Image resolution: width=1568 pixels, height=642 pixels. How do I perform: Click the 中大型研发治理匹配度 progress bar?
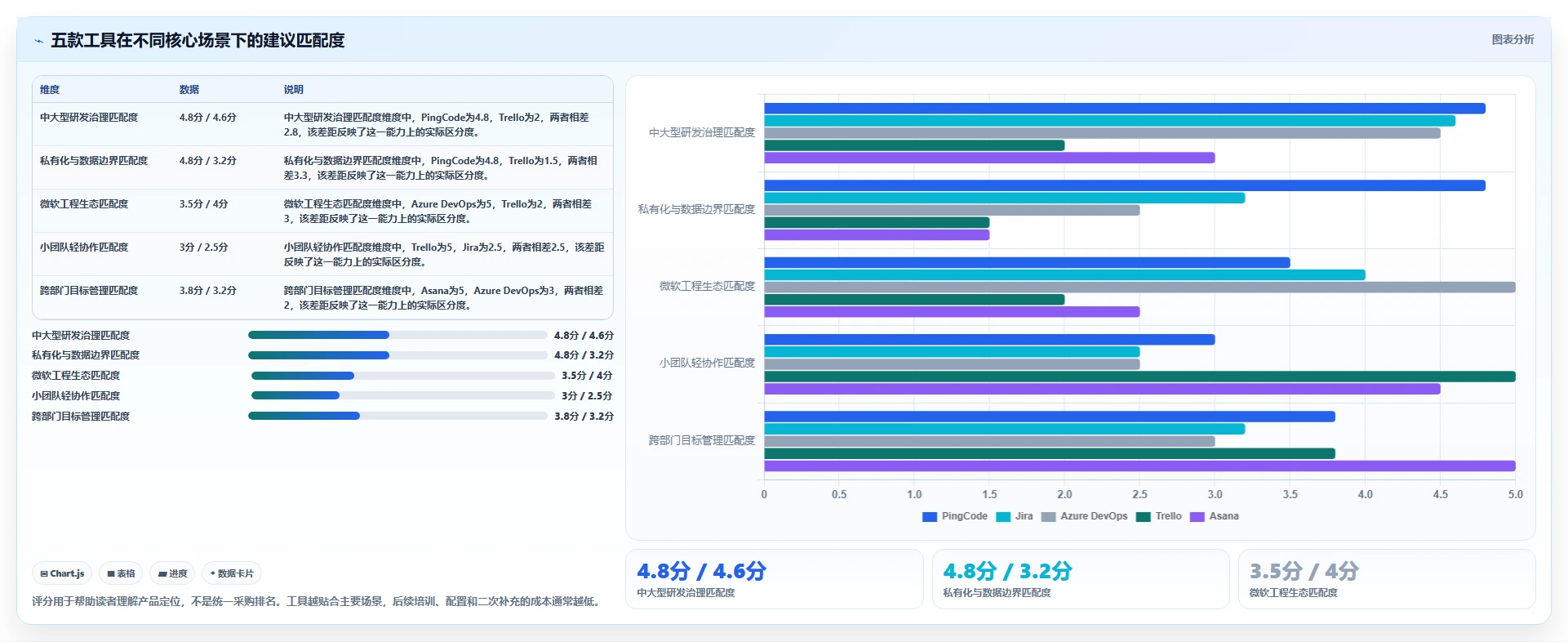coord(398,335)
